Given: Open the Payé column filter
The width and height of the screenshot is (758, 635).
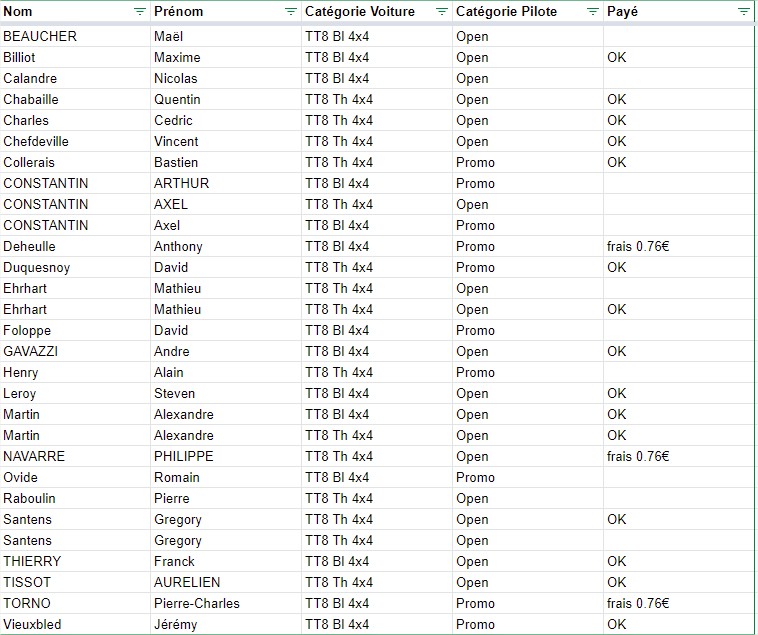Looking at the screenshot, I should pos(744,12).
